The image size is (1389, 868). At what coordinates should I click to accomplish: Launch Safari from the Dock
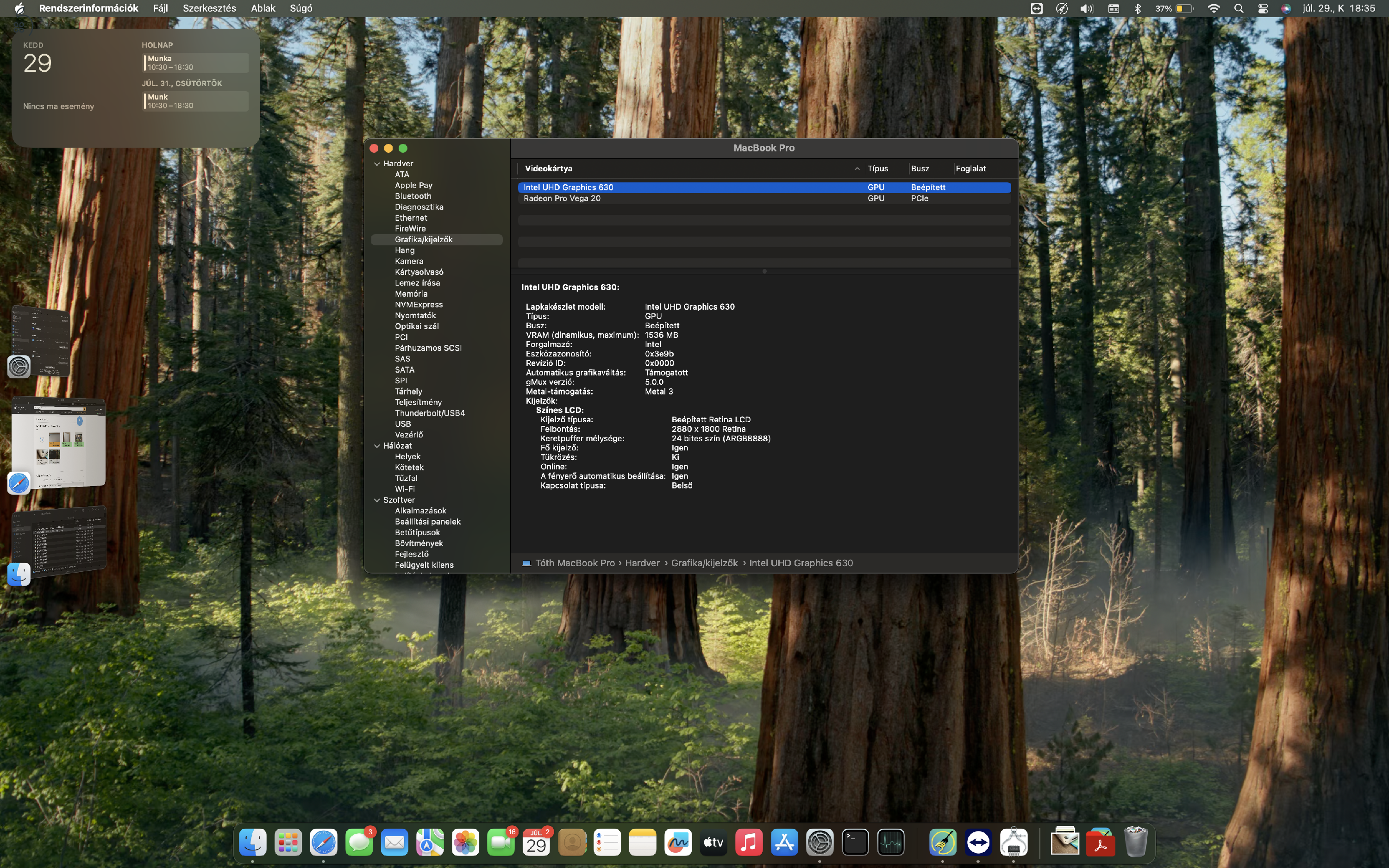324,842
